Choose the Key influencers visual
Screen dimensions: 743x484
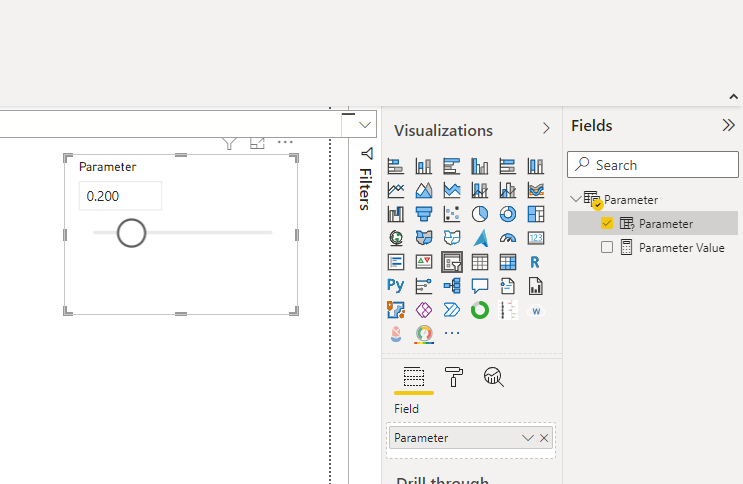[x=424, y=286]
